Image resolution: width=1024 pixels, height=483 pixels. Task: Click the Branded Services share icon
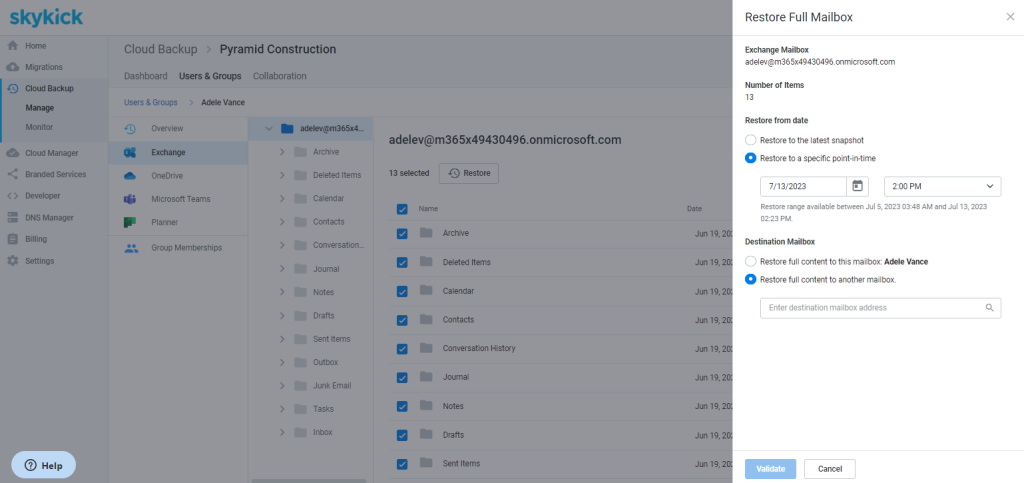(x=12, y=174)
